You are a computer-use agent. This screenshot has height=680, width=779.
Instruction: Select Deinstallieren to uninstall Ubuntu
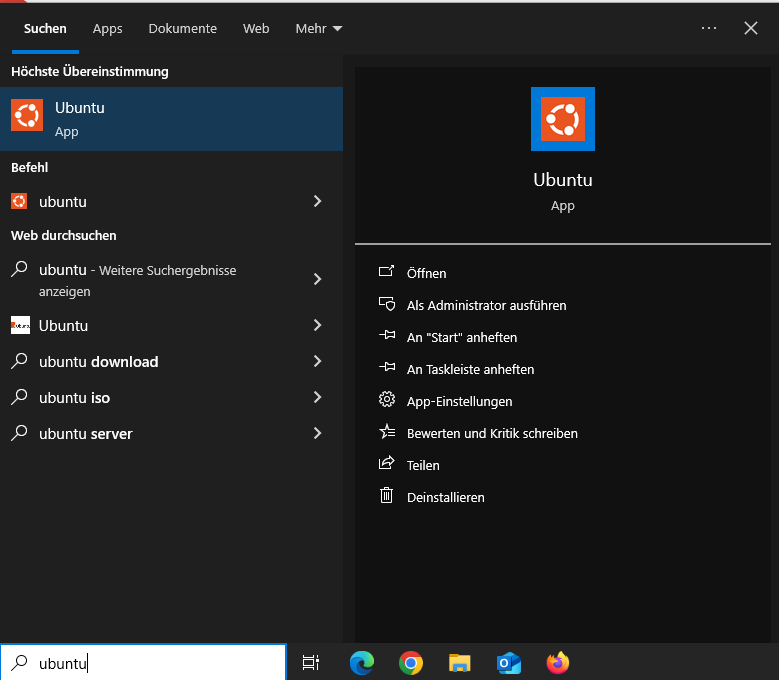[x=445, y=497]
